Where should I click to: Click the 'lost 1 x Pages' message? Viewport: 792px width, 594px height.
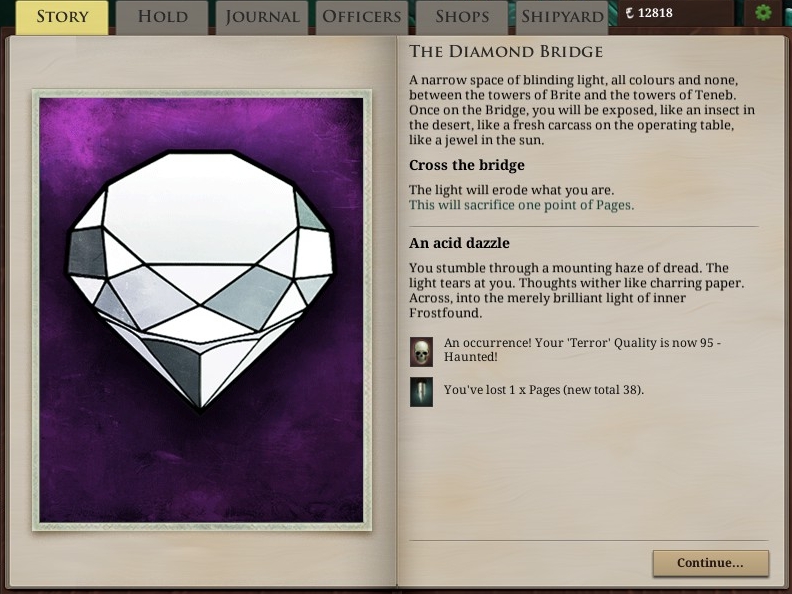[x=543, y=390]
